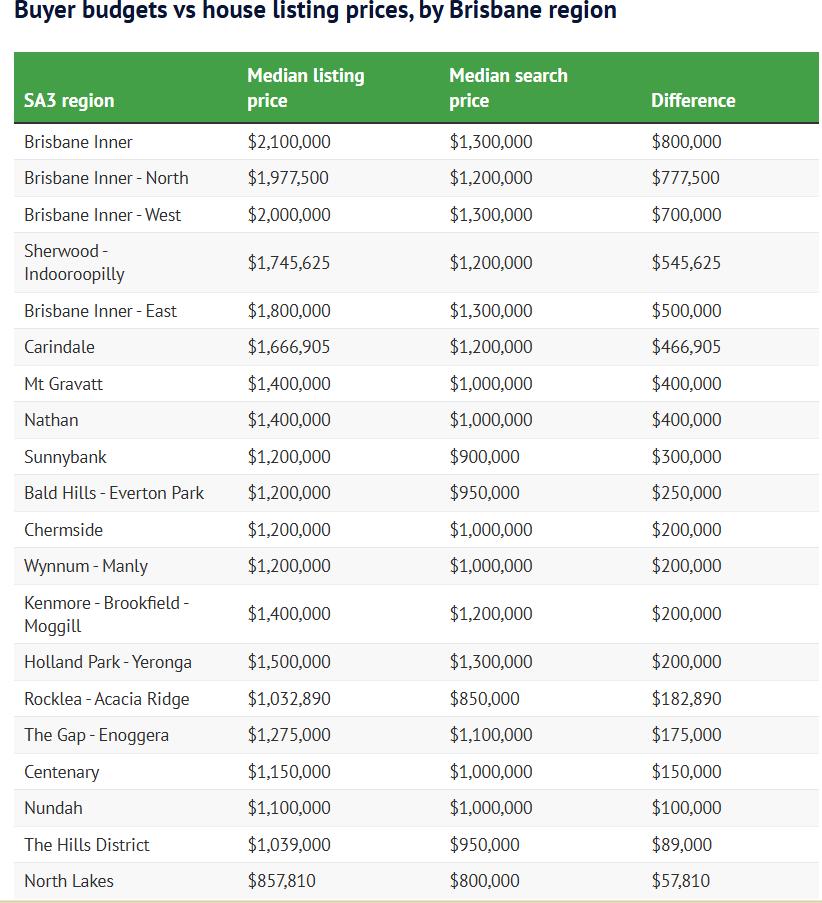This screenshot has width=822, height=903.
Task: Click the 'Median search price' column header
Action: [x=508, y=88]
